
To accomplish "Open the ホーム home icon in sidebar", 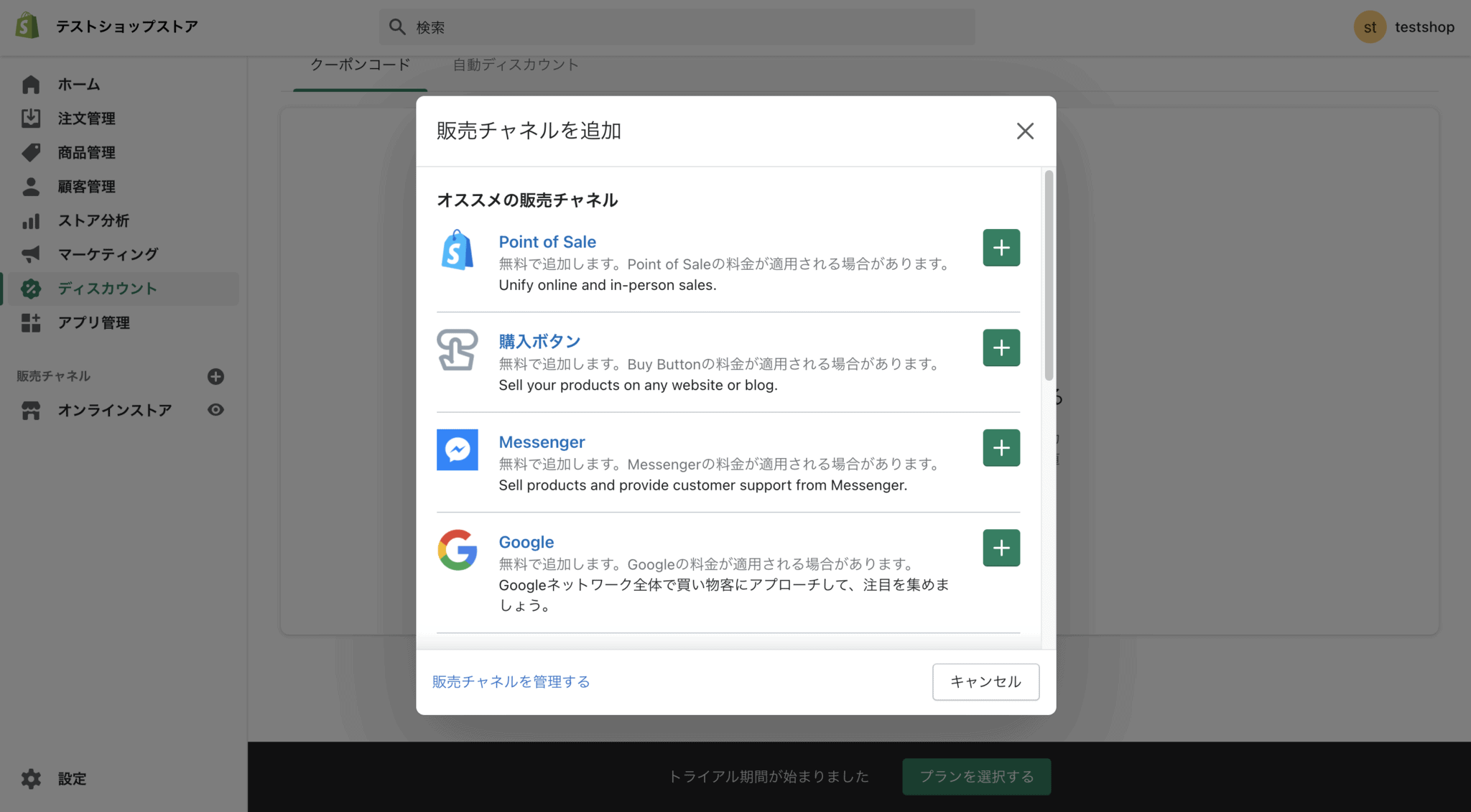I will click(31, 85).
